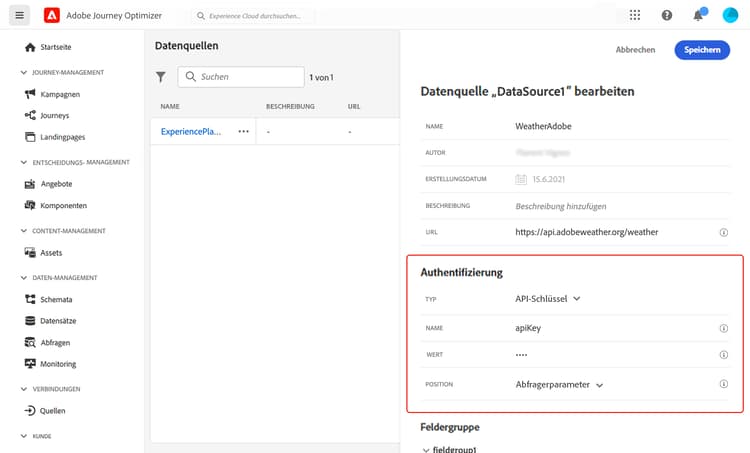
Task: Open Abfragen in the sidebar
Action: 47,343
